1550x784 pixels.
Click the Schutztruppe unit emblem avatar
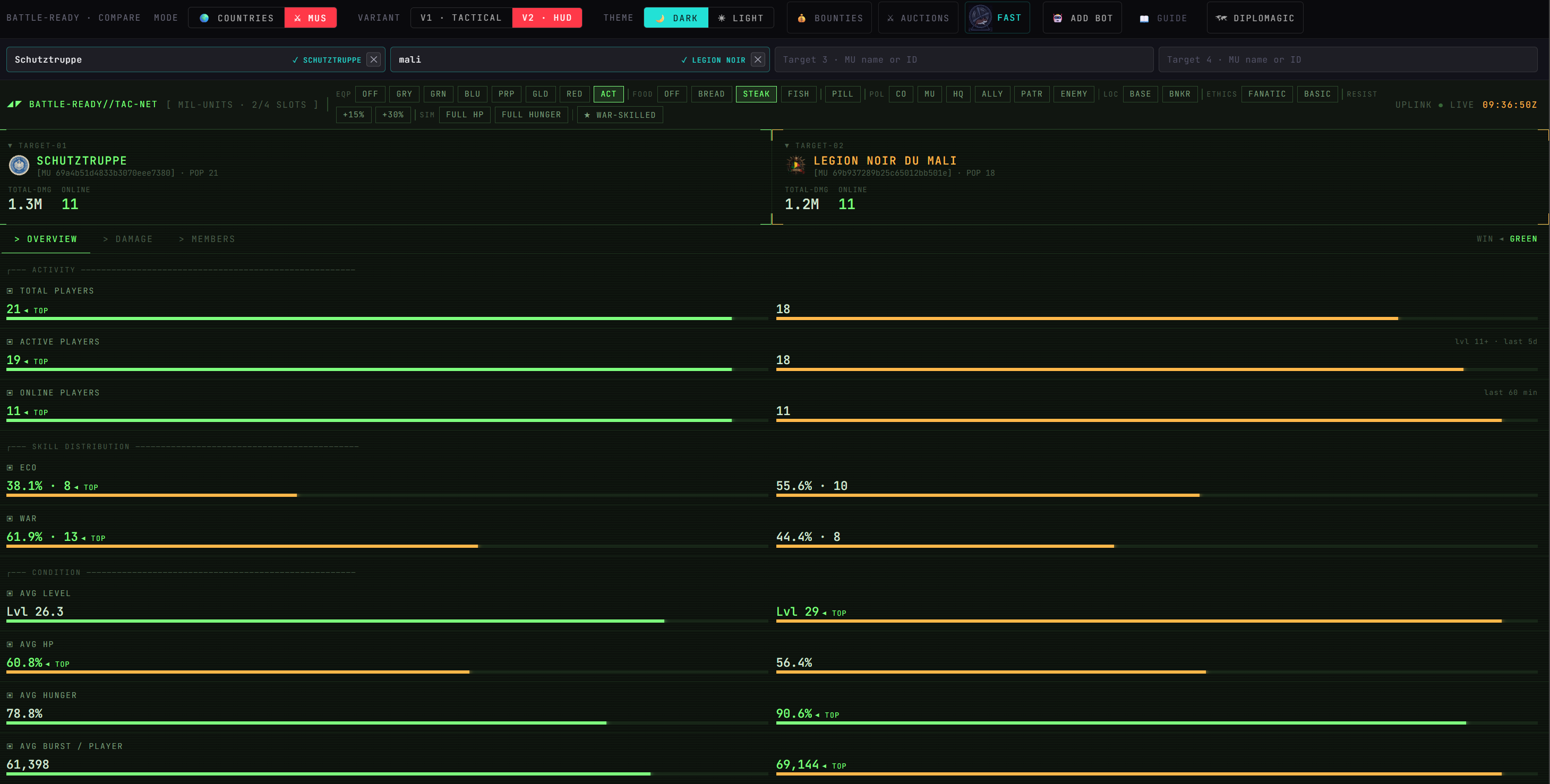[19, 165]
